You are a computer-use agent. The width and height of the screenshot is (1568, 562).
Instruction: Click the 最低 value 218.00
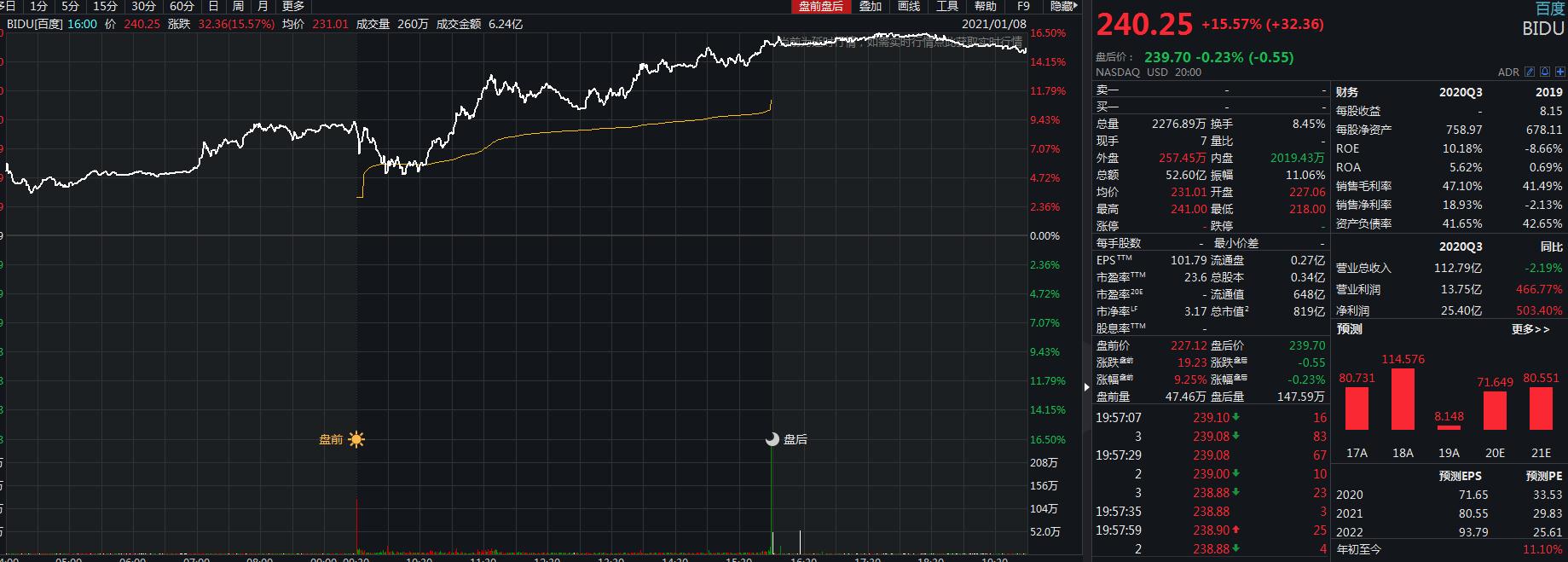(1307, 209)
